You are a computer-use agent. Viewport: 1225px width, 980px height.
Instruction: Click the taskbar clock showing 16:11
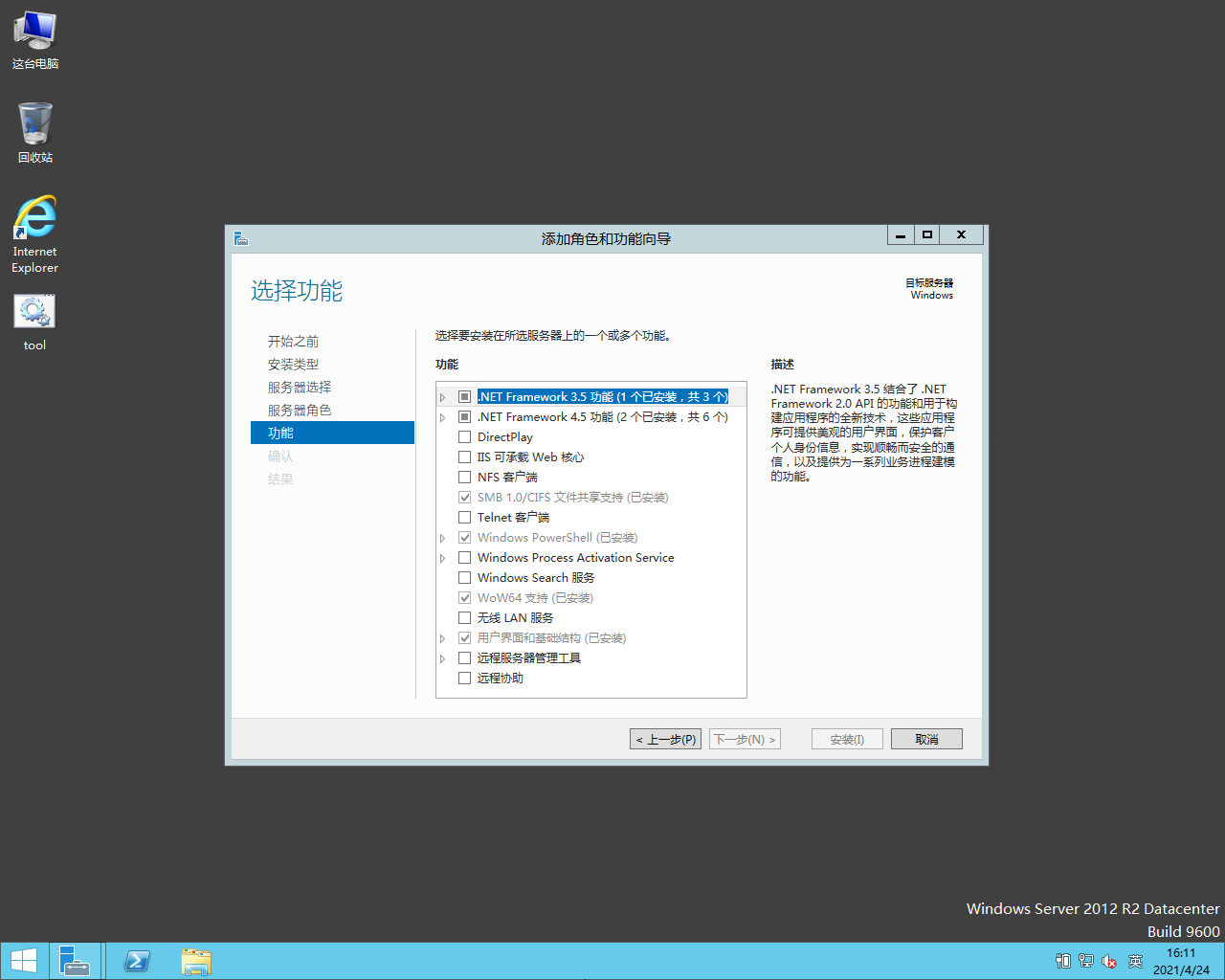click(1181, 961)
